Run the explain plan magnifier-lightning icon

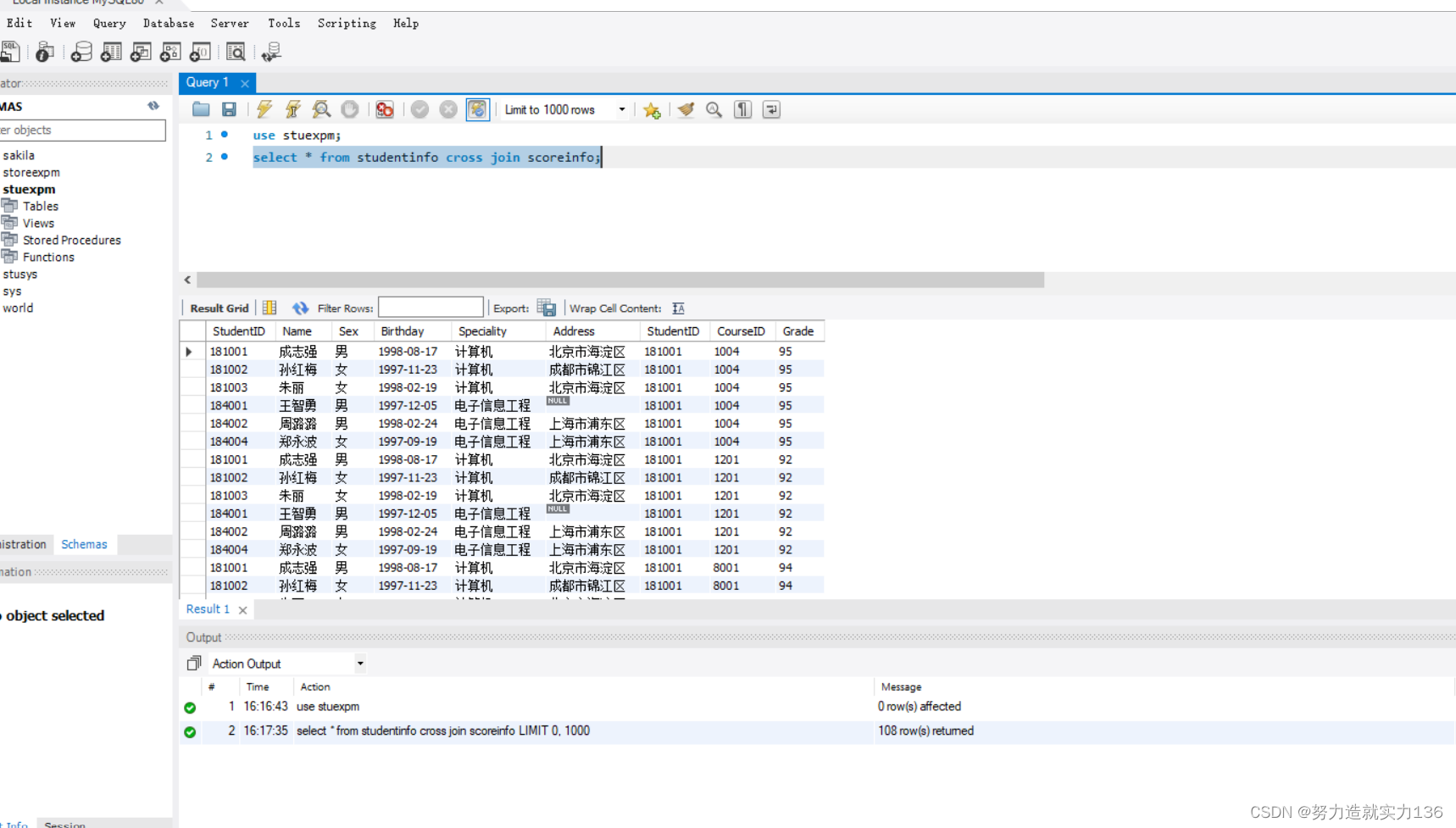(321, 109)
